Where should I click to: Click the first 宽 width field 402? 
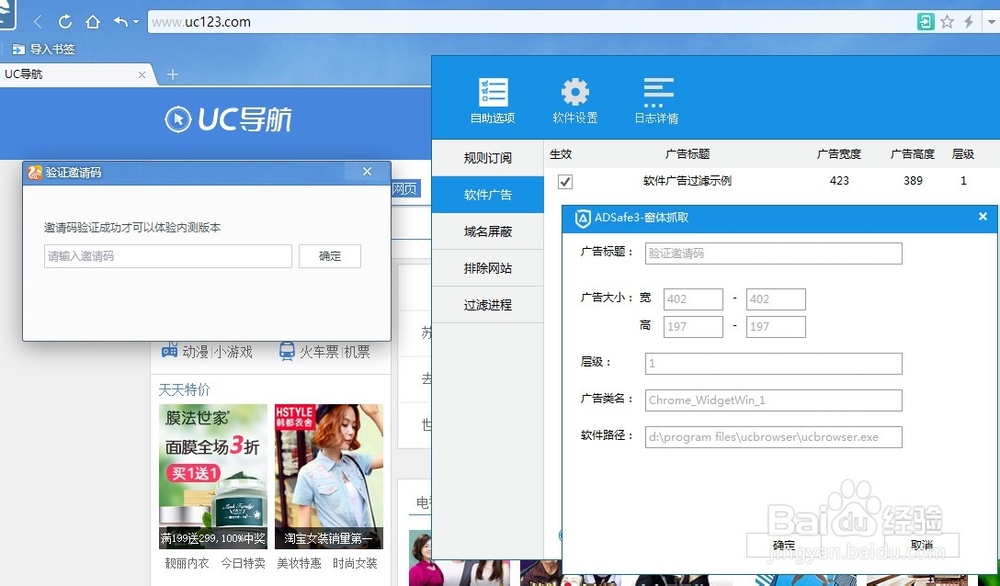tap(693, 299)
